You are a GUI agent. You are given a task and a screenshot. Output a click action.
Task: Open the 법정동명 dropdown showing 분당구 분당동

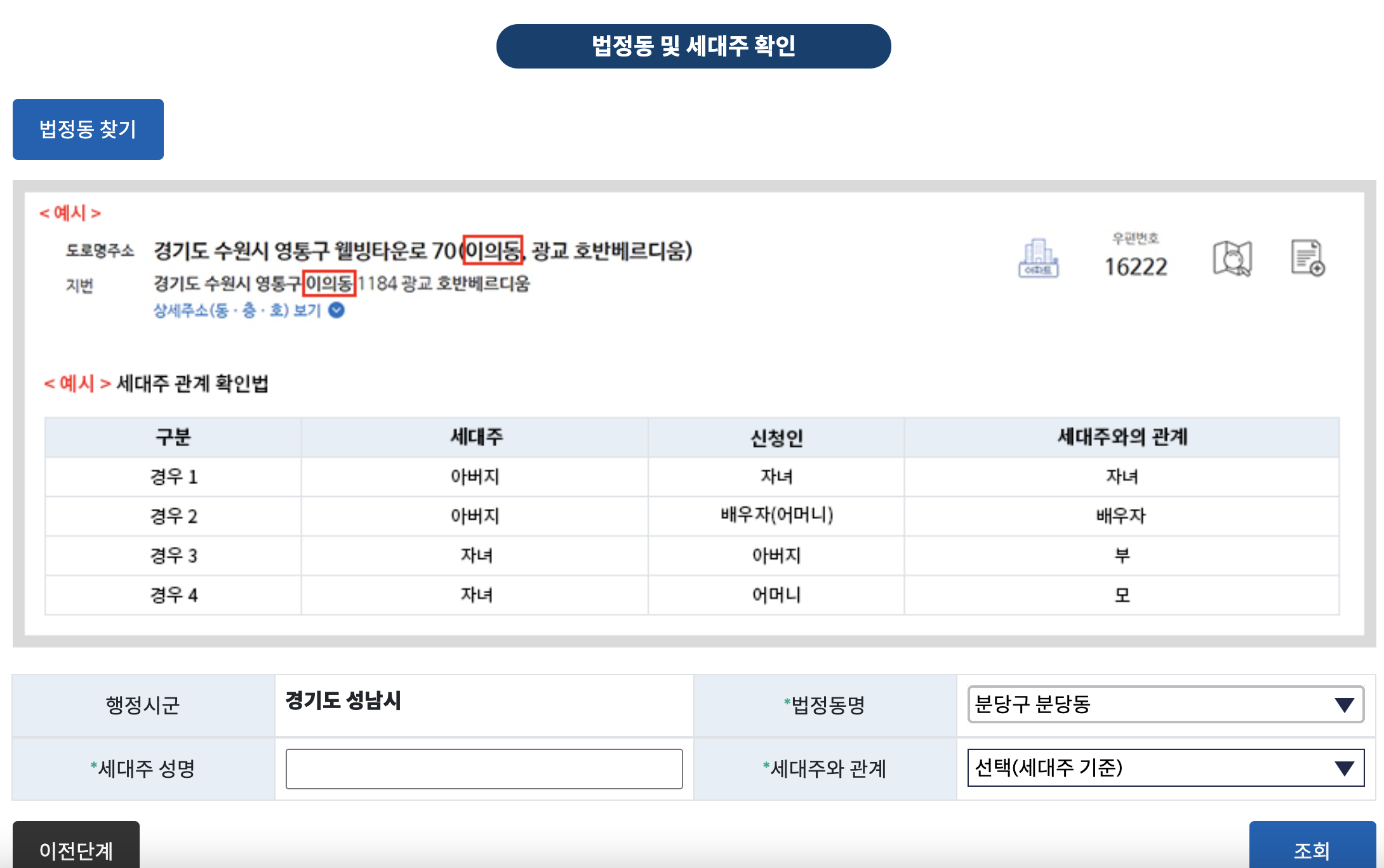tap(1165, 704)
